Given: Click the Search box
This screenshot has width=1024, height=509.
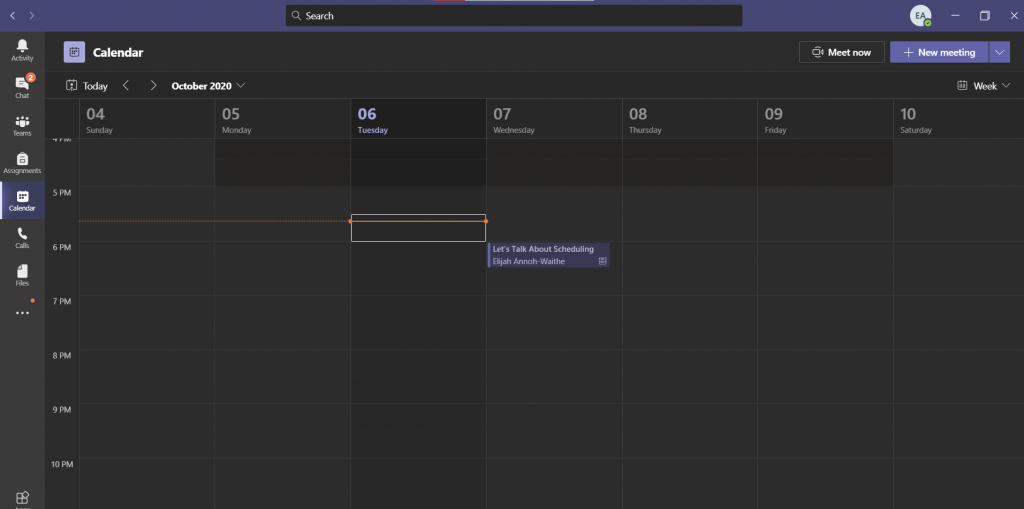Looking at the screenshot, I should pyautogui.click(x=514, y=16).
